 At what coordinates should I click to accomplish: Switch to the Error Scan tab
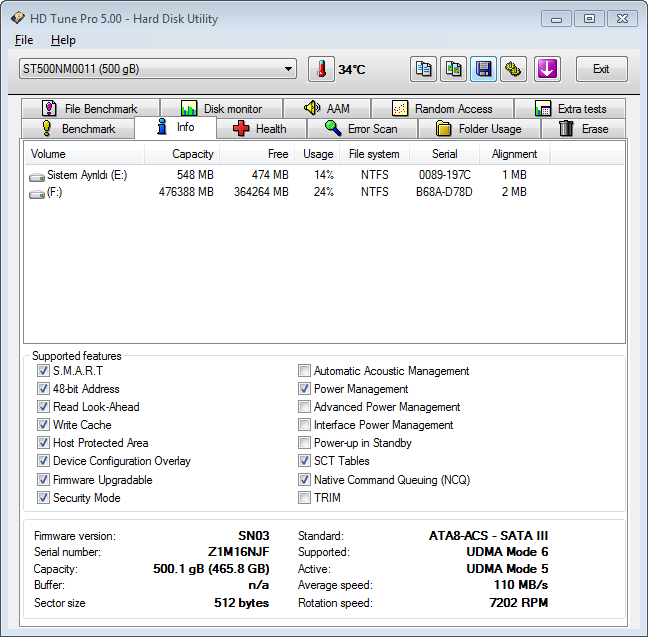click(360, 129)
